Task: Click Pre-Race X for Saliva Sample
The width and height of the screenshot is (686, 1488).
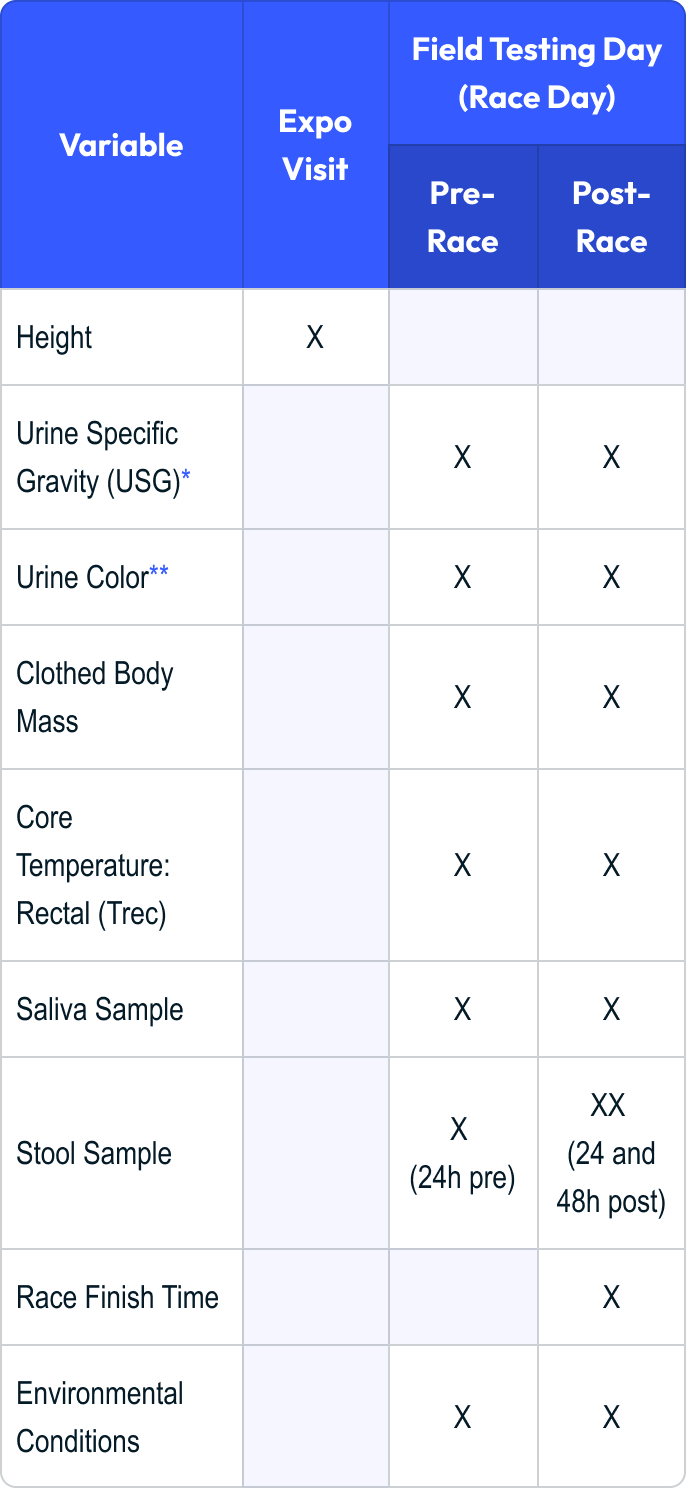Action: (x=462, y=1009)
